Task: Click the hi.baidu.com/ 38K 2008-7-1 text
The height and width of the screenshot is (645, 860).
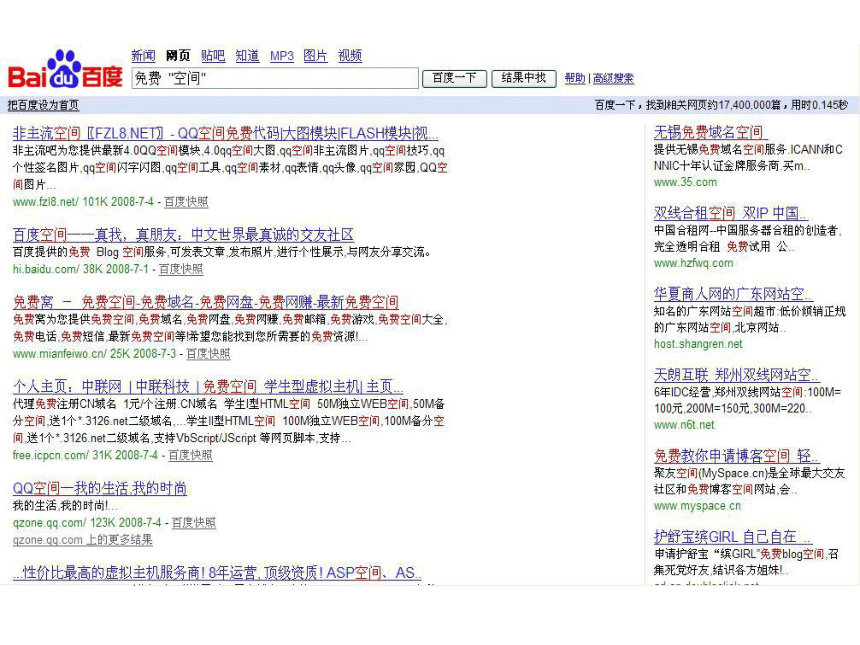Action: tap(81, 269)
